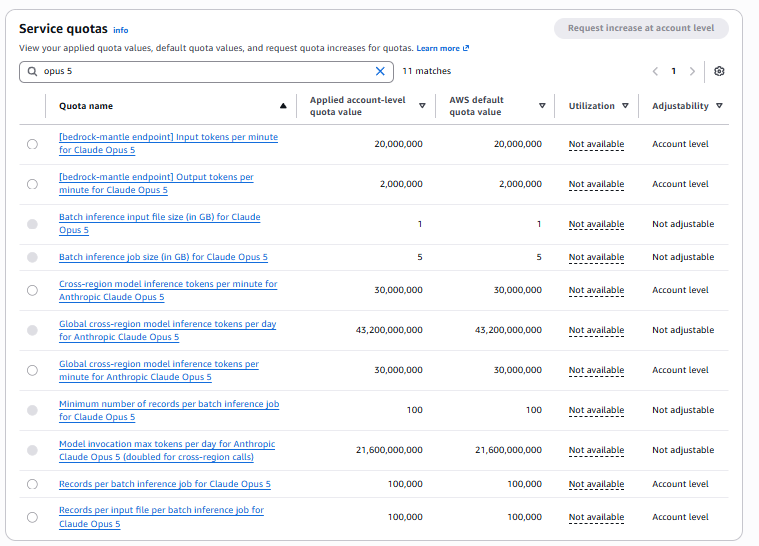This screenshot has height=546, width=759.
Task: Click the Adjustability column header text
Action: (680, 106)
